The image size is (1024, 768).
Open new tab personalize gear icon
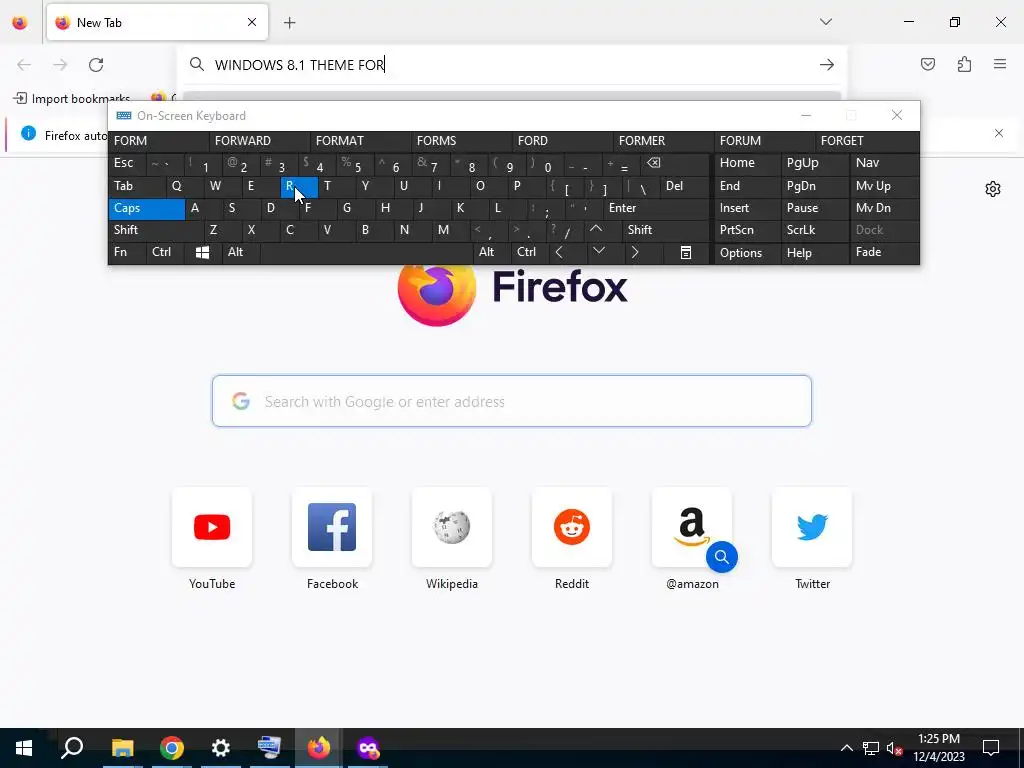click(993, 189)
